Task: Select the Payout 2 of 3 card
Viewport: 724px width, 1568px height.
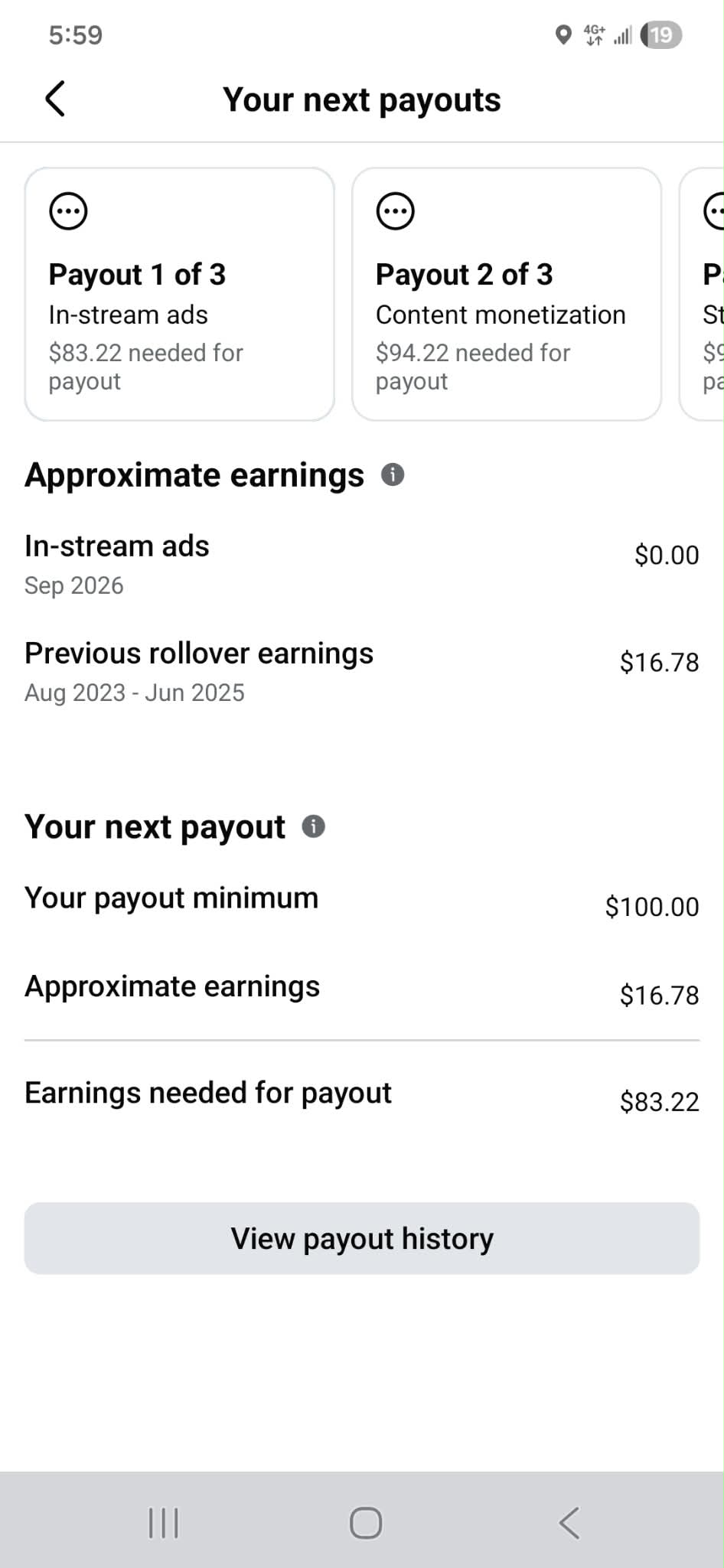Action: click(x=507, y=294)
